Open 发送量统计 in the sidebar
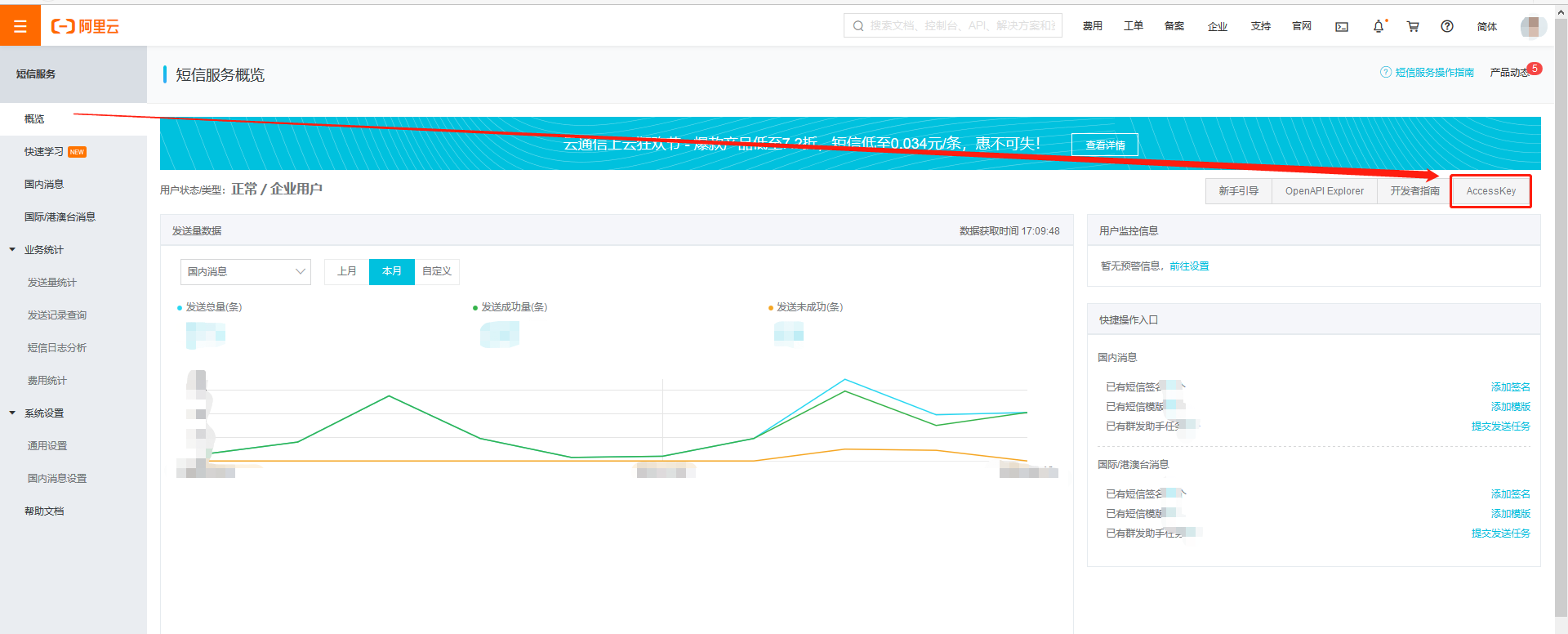This screenshot has height=634, width=1568. click(51, 283)
